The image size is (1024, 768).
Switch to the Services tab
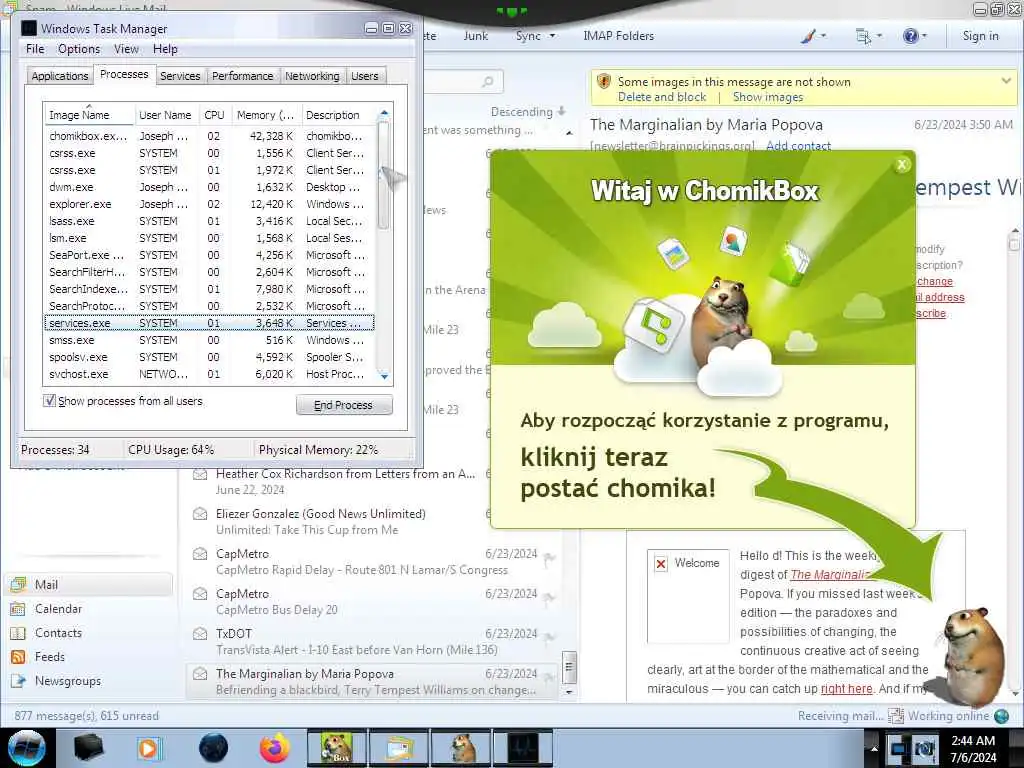coord(180,76)
